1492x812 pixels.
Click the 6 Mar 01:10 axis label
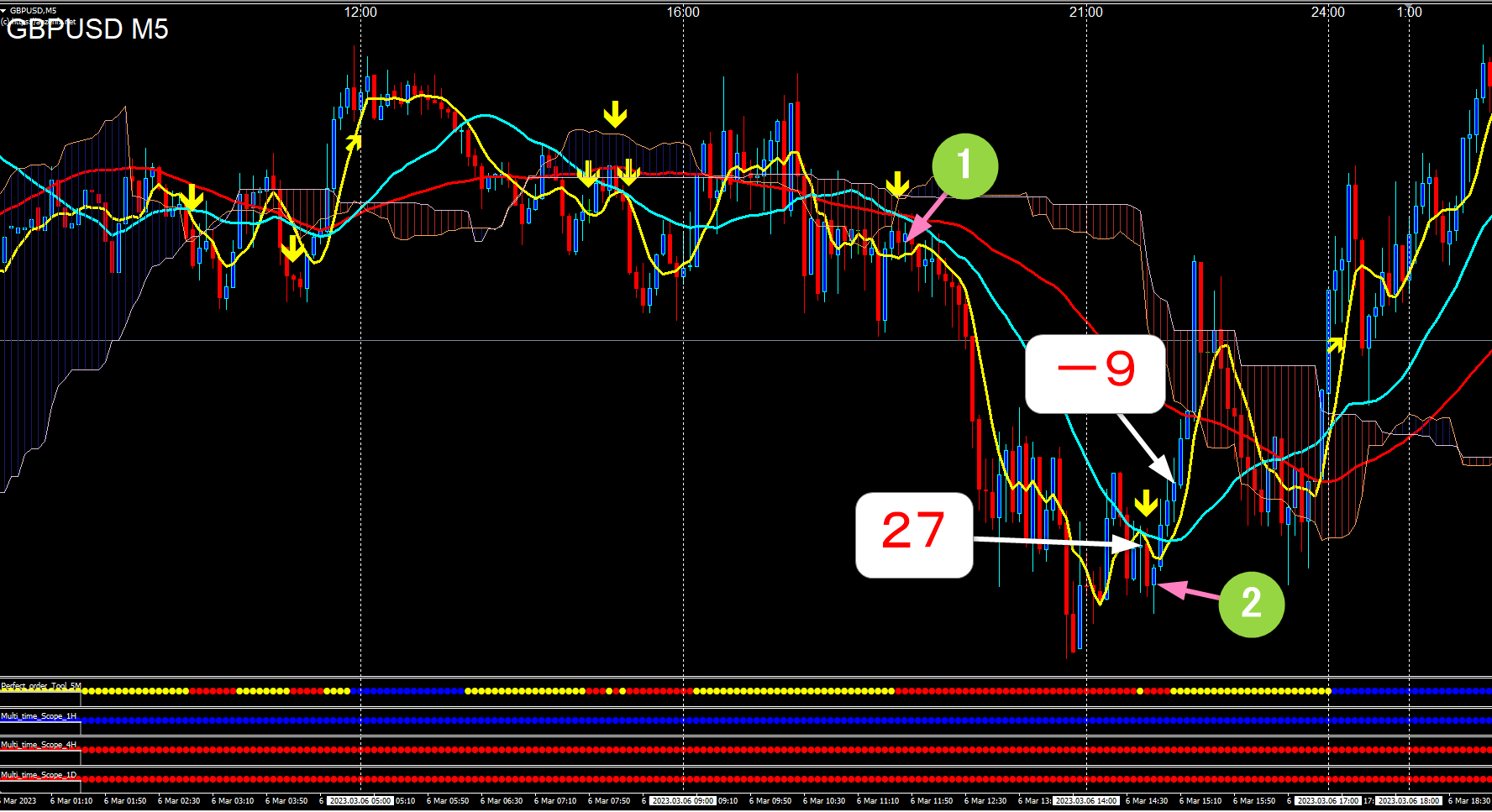(71, 801)
